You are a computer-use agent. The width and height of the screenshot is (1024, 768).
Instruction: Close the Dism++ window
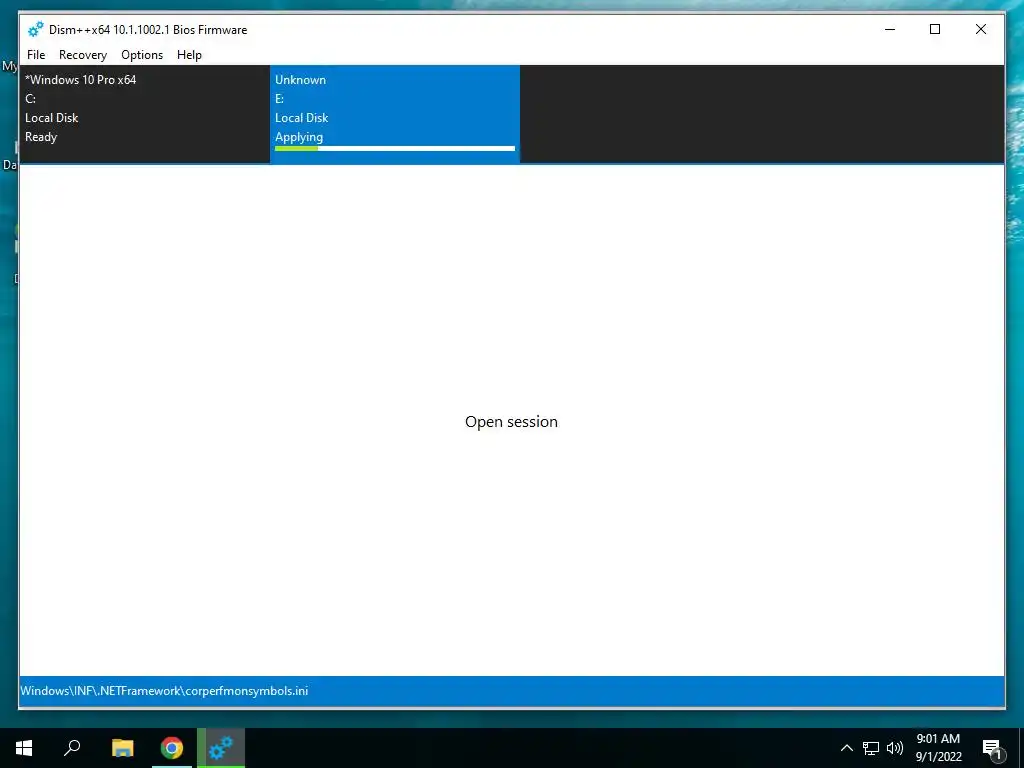click(x=981, y=29)
